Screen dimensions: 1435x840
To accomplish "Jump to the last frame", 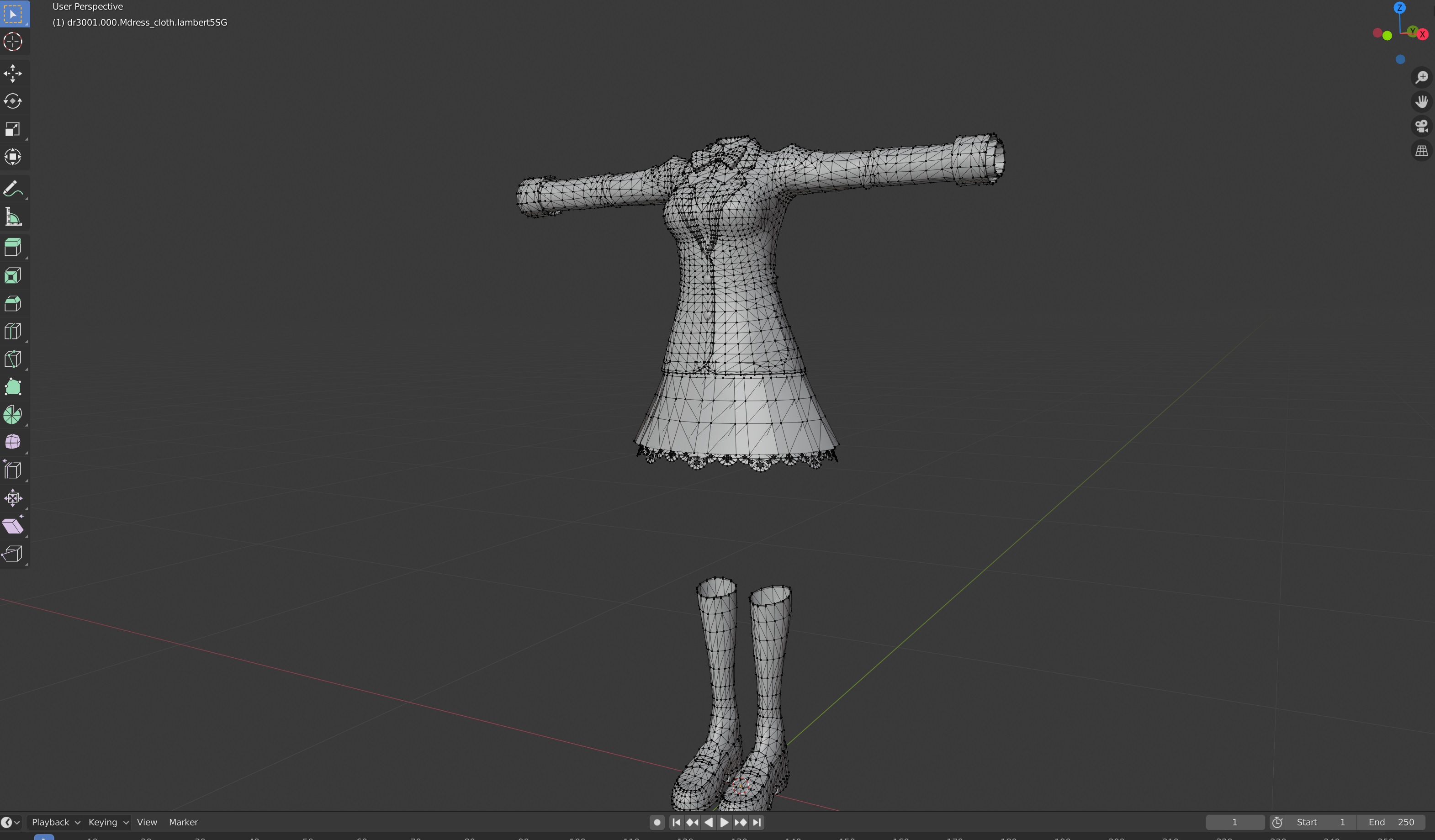I will pyautogui.click(x=757, y=822).
